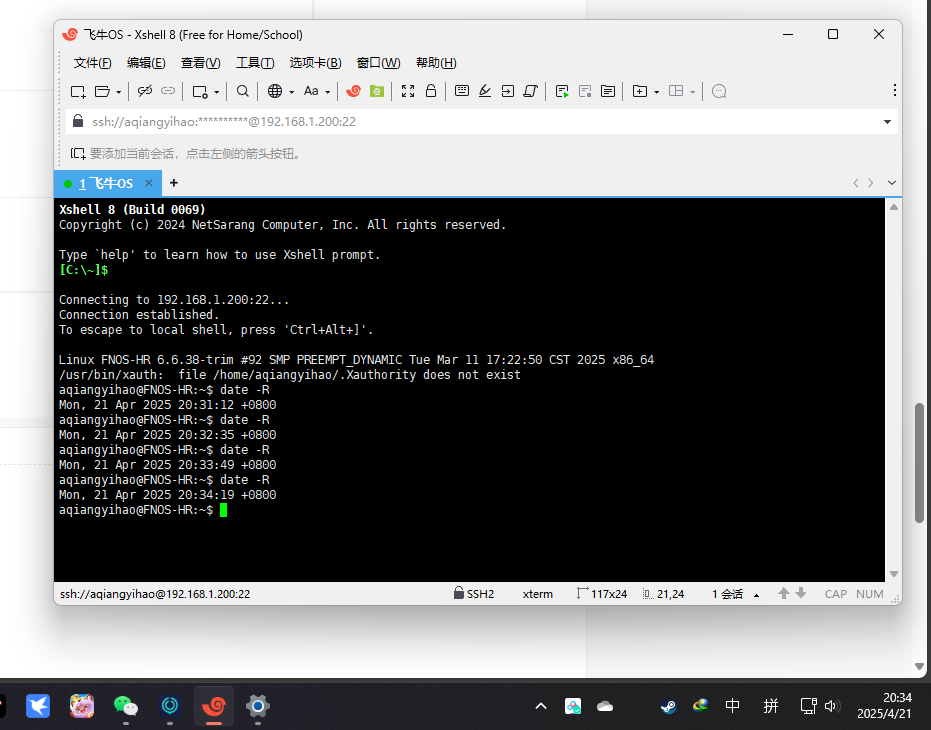Open the 窗口(W) menu
This screenshot has height=730, width=931.
378,63
